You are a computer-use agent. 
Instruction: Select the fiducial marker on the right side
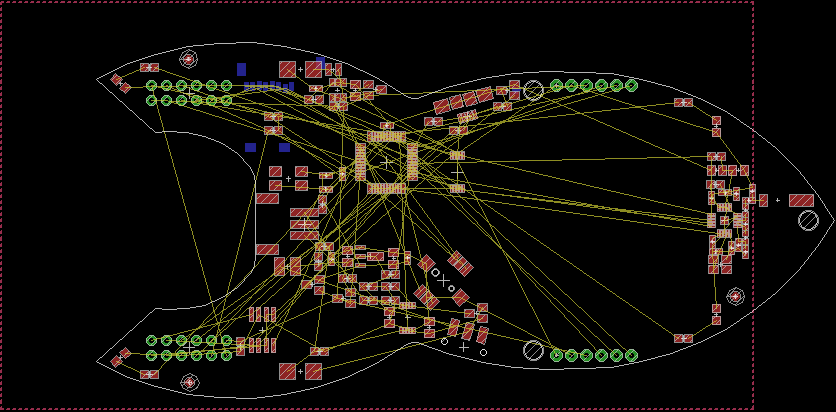[735, 296]
